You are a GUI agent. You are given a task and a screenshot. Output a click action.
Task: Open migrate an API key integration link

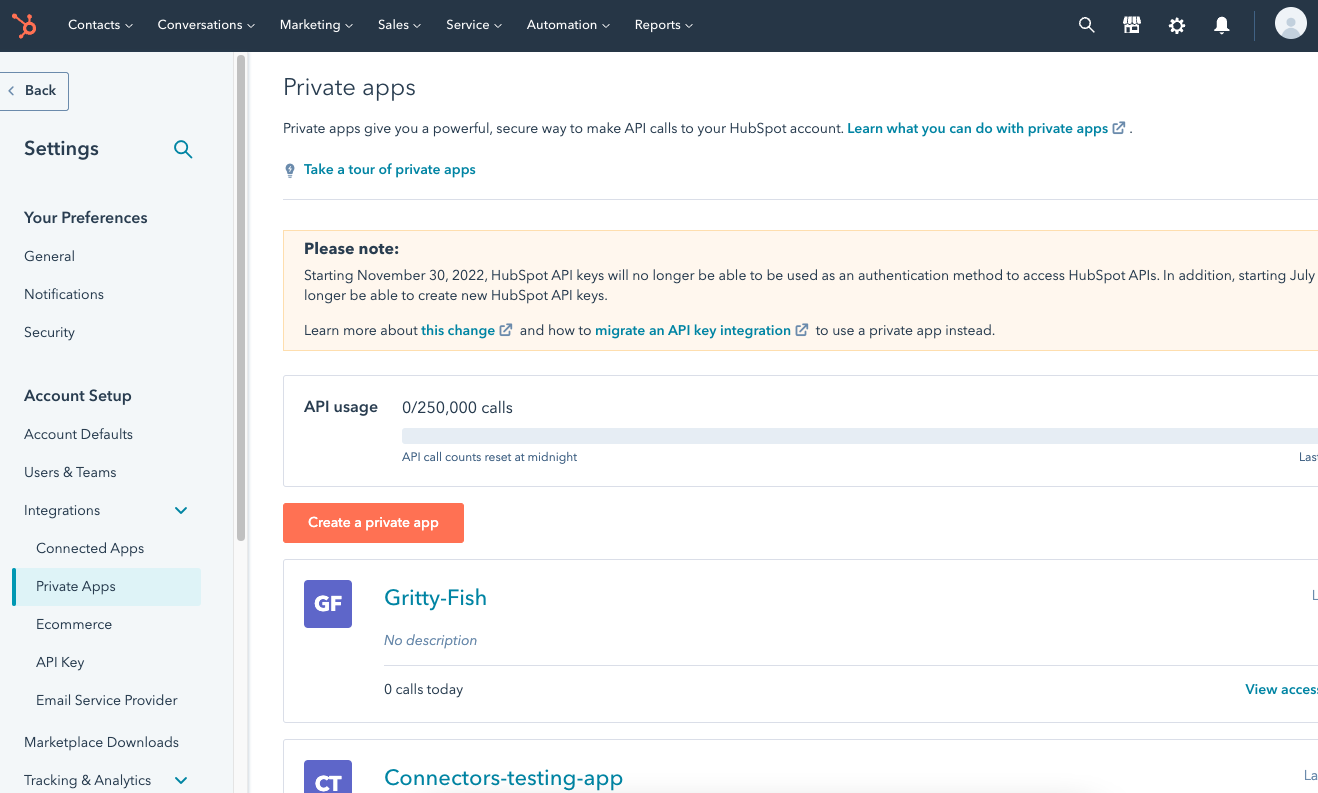click(x=693, y=330)
